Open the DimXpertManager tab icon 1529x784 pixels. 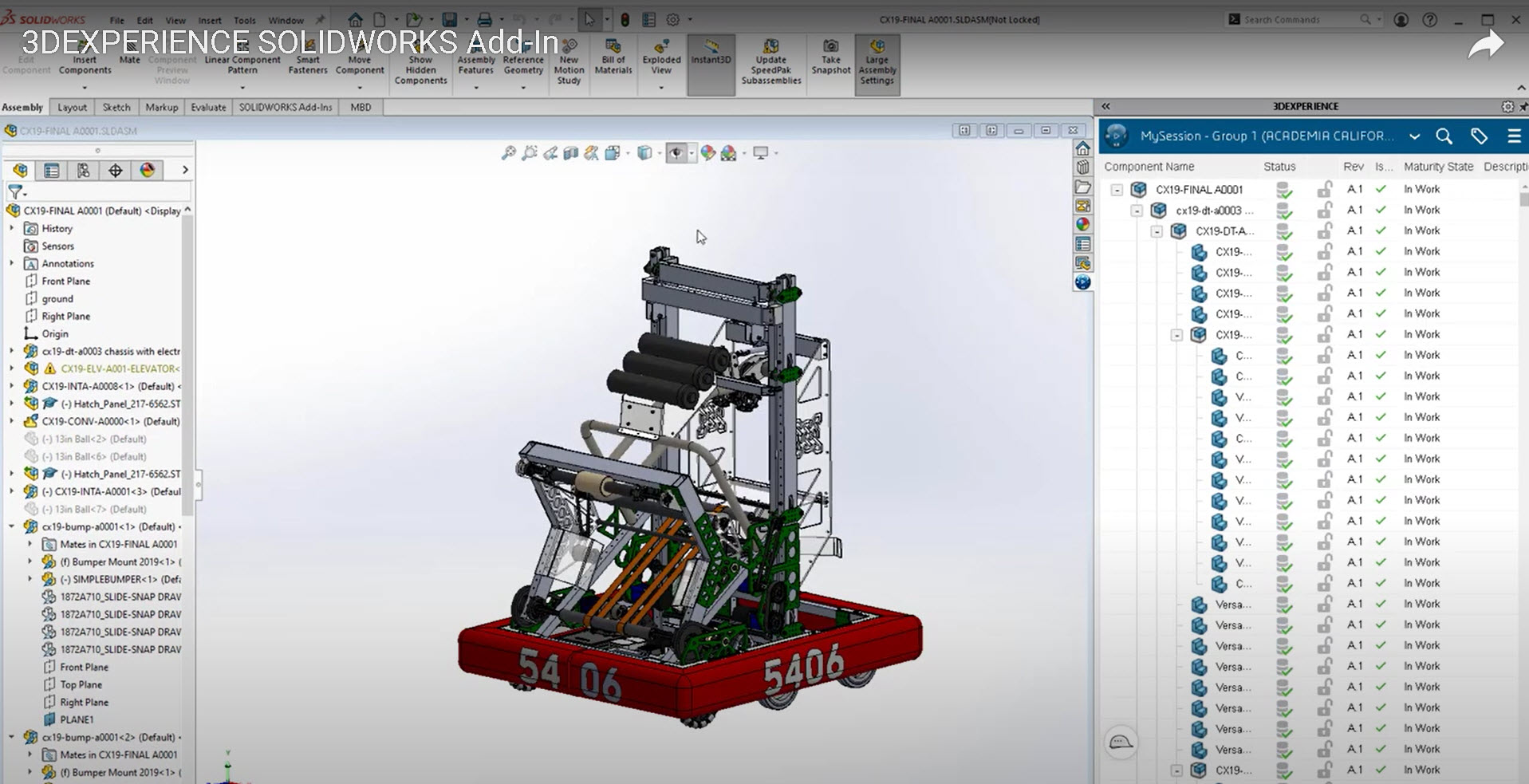point(116,170)
